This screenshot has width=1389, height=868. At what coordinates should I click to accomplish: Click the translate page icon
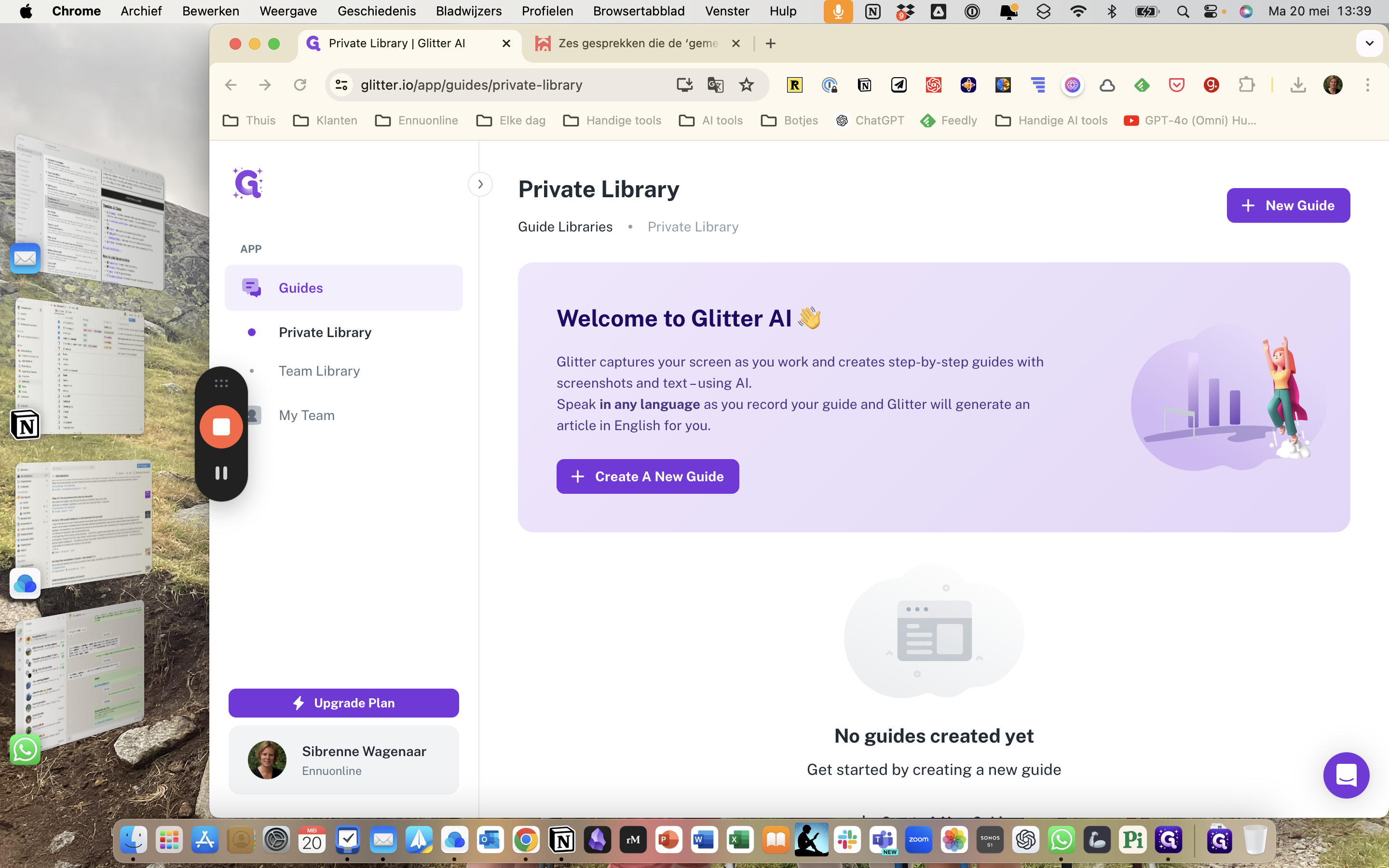715,85
